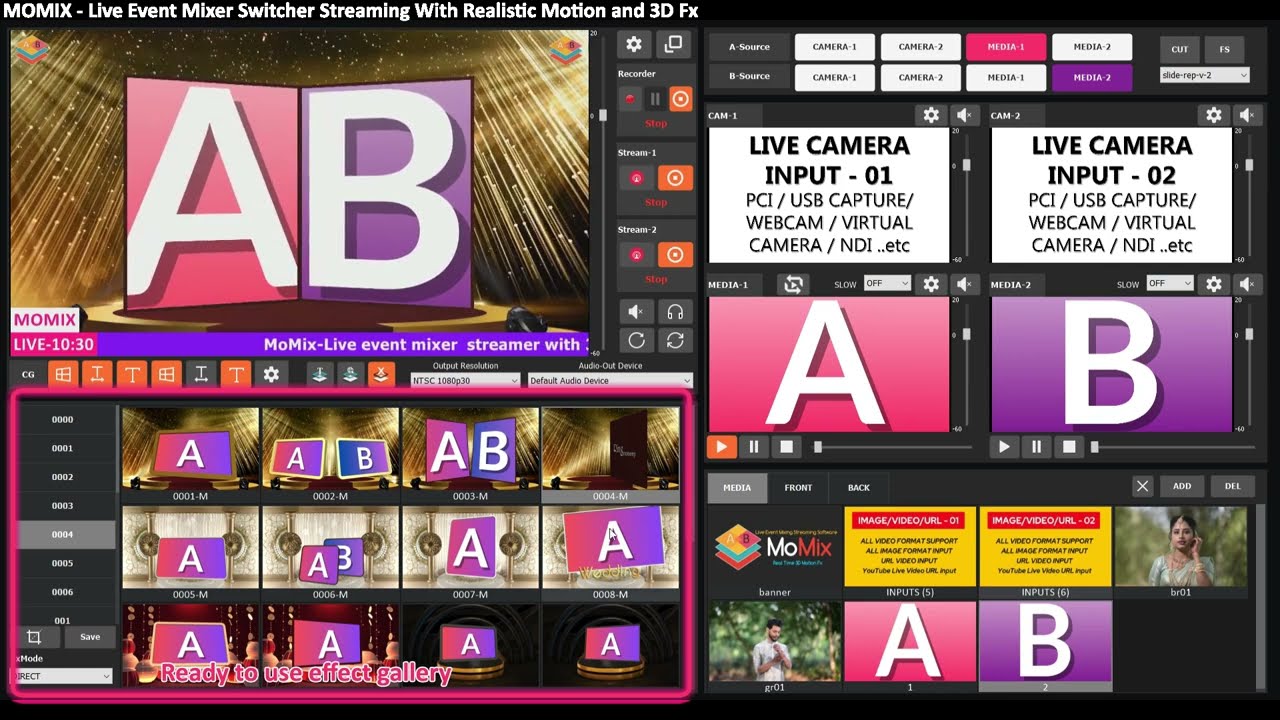This screenshot has width=1280, height=720.
Task: Mute the master program audio
Action: pos(636,312)
